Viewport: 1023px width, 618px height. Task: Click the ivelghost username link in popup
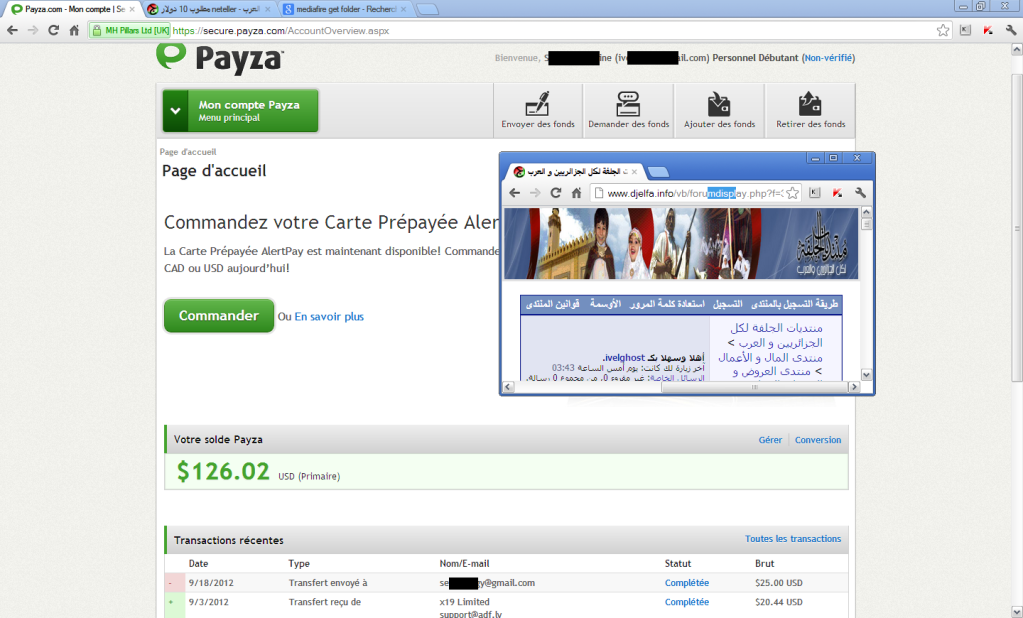point(623,358)
